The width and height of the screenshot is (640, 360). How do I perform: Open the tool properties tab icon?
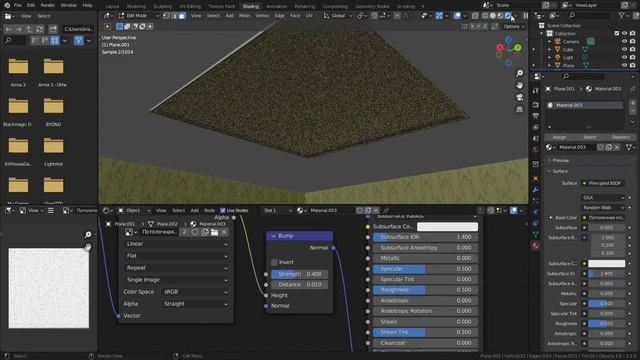pos(536,91)
